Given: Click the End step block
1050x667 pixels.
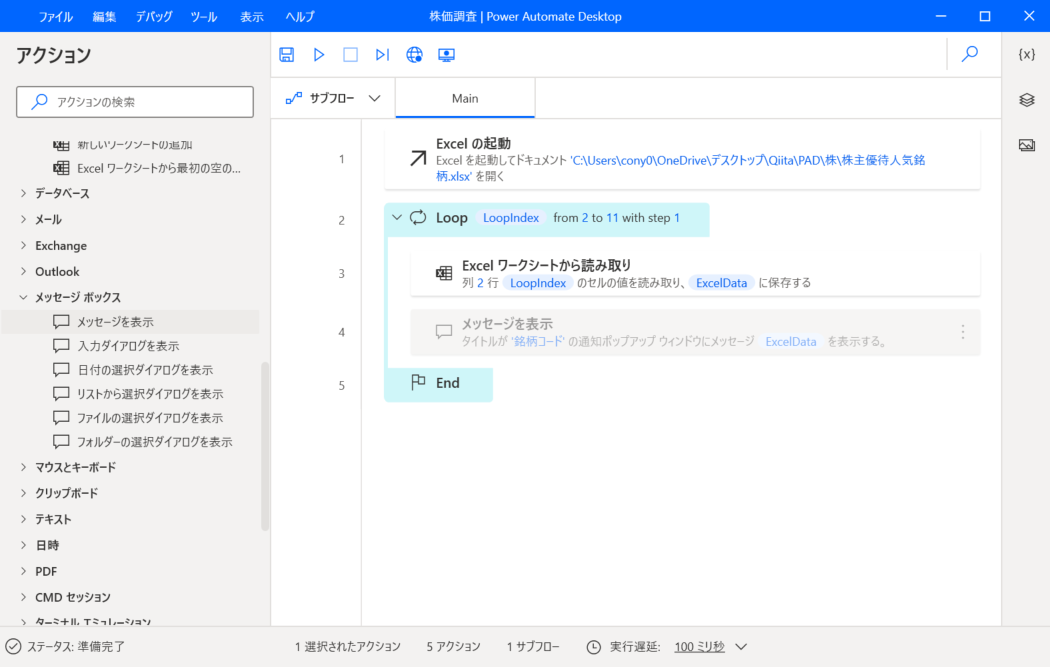Looking at the screenshot, I should 439,384.
